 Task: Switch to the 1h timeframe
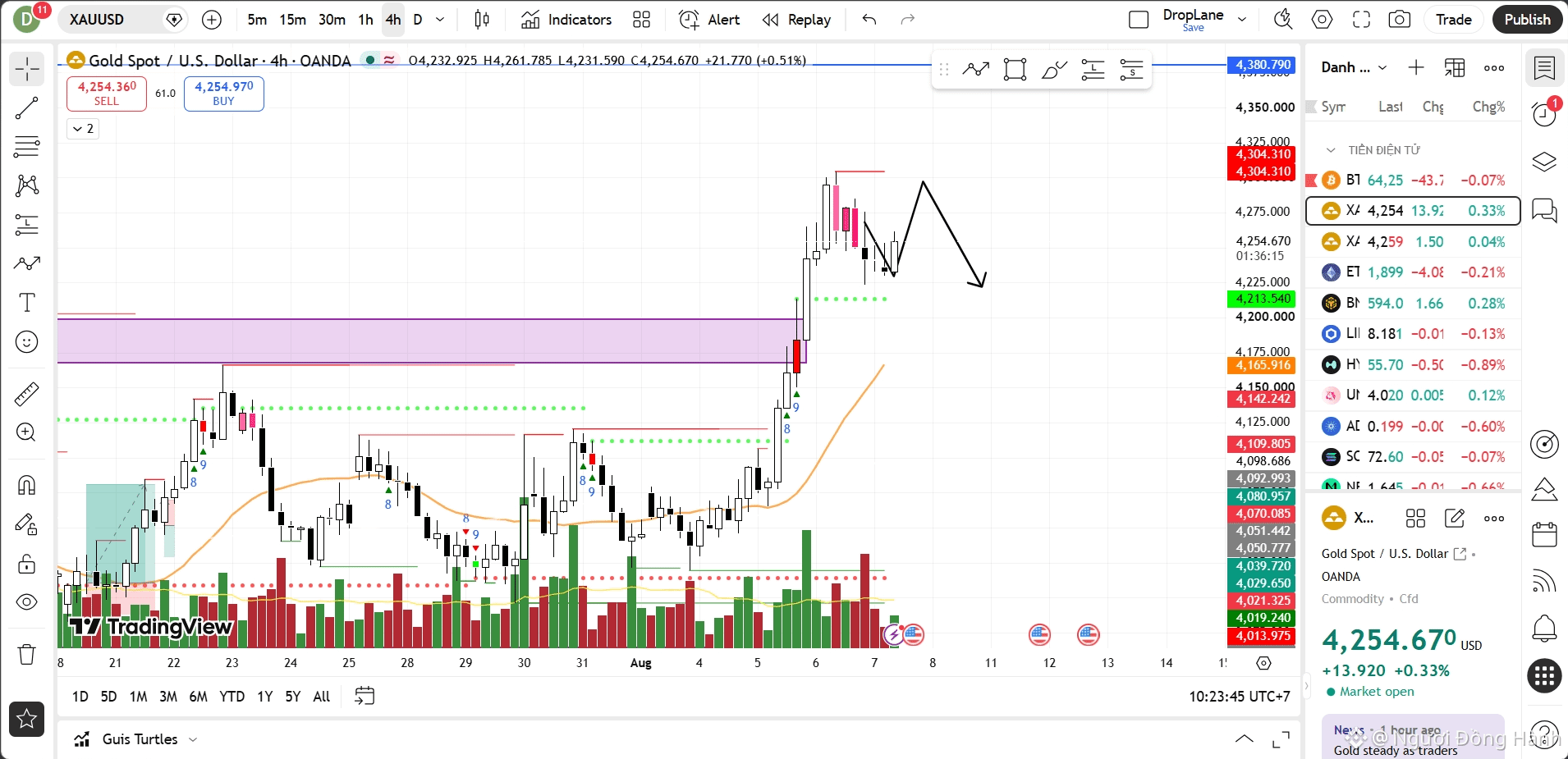365,20
